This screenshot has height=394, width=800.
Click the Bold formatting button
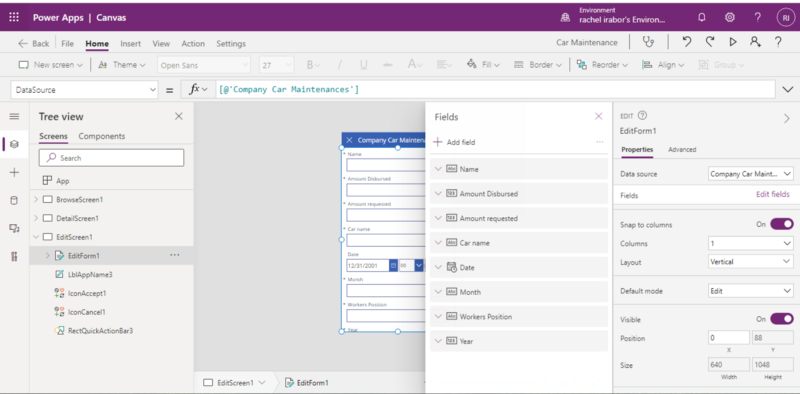tap(313, 65)
